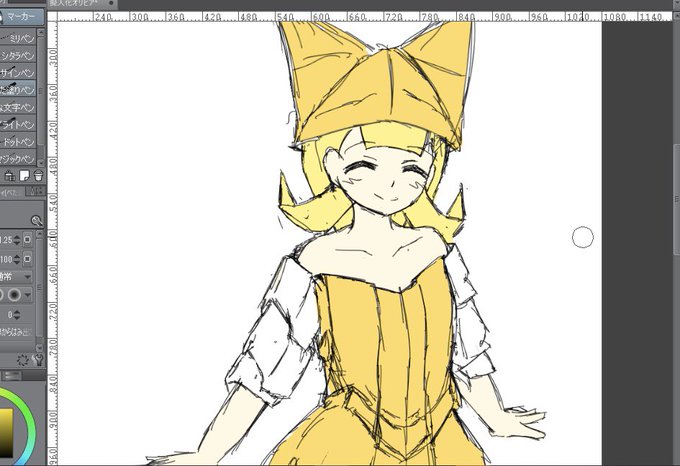Open the blending mode dropdown
This screenshot has width=680, height=466.
point(16,277)
